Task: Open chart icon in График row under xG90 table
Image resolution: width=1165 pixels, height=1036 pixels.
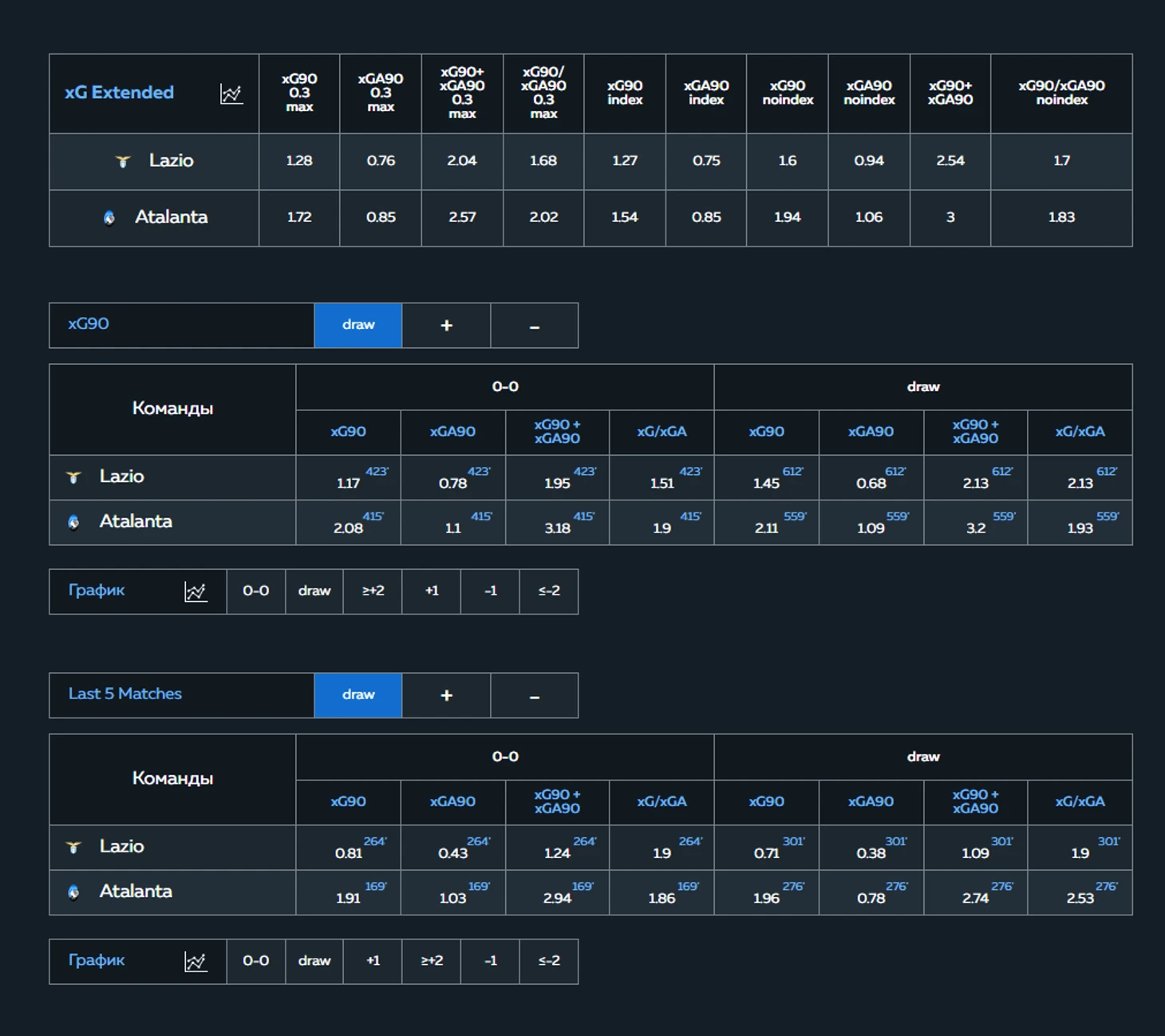Action: click(x=195, y=591)
